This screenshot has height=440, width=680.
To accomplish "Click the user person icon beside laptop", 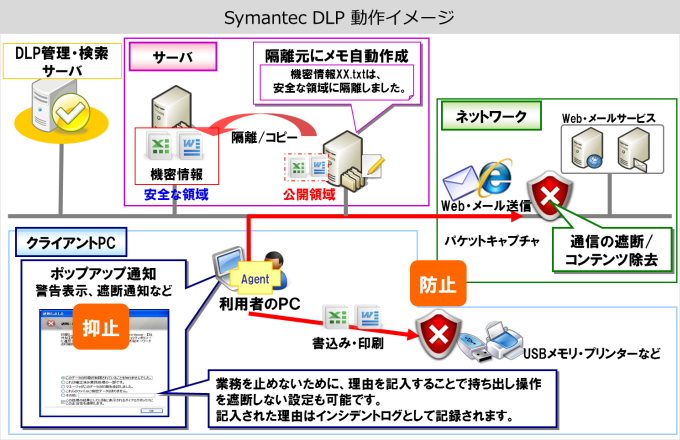I will click(x=276, y=268).
